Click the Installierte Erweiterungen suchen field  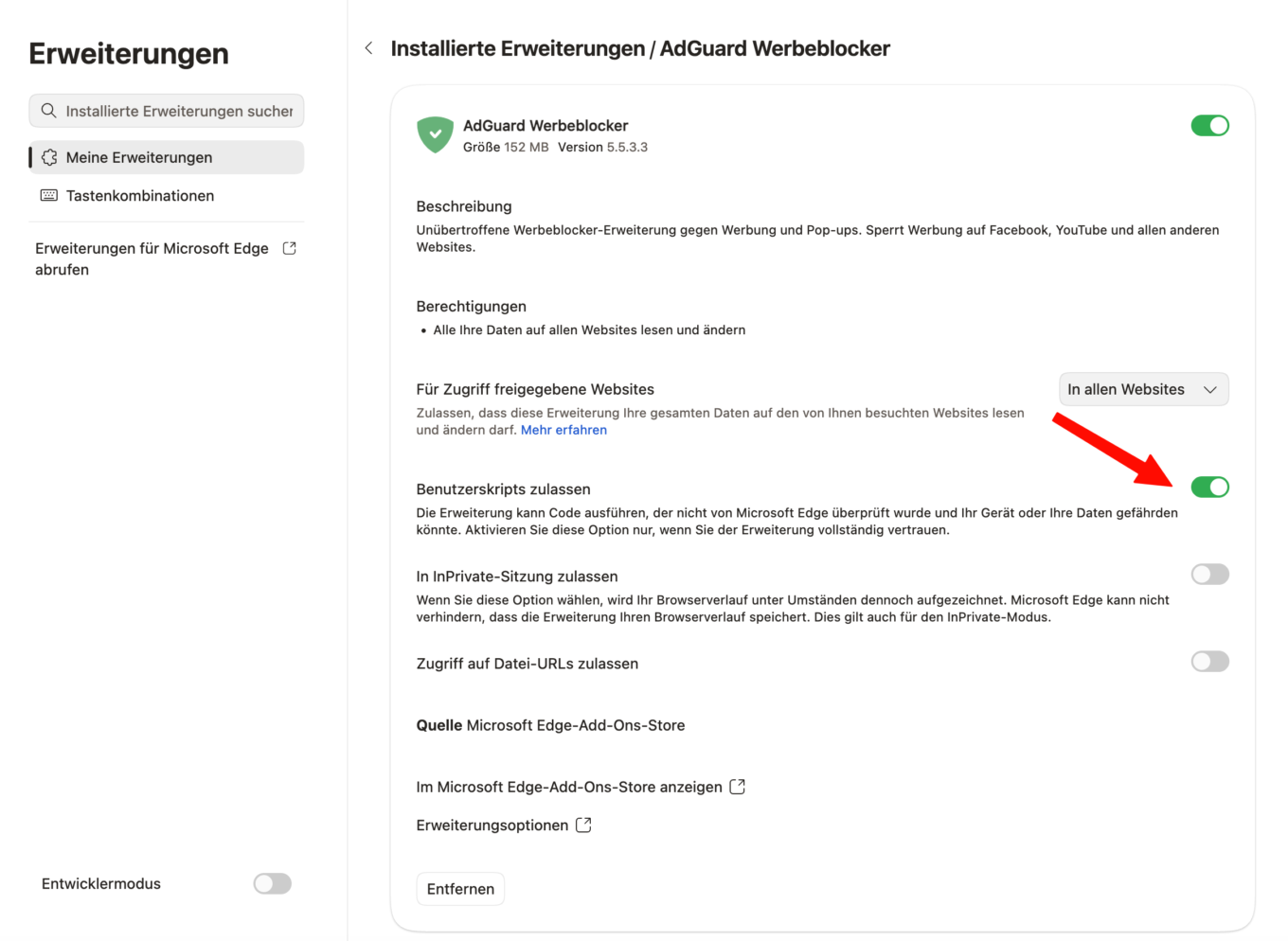click(167, 111)
